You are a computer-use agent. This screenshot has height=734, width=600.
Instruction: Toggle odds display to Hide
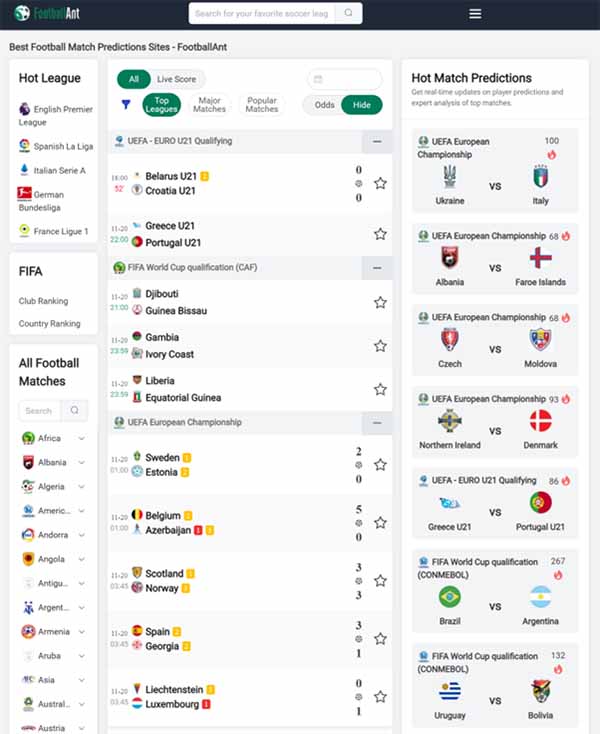pos(361,105)
